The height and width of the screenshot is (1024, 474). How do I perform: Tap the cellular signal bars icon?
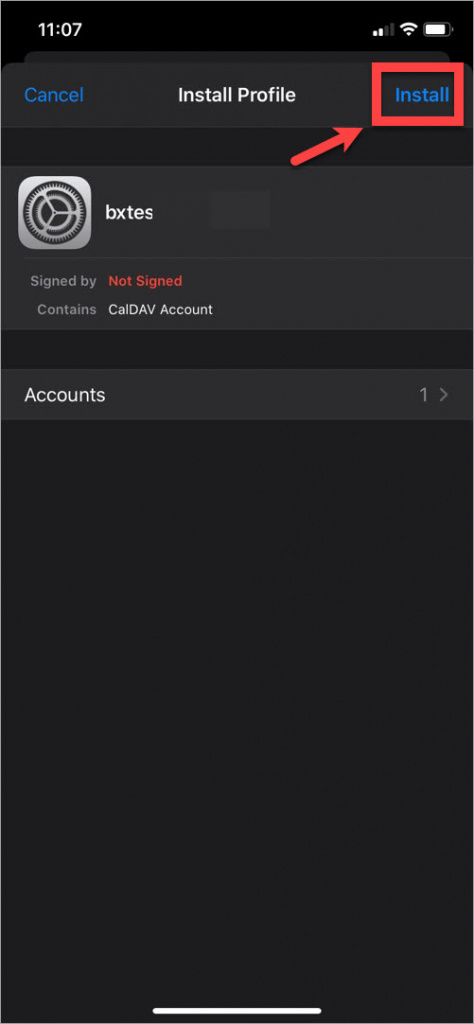click(383, 30)
